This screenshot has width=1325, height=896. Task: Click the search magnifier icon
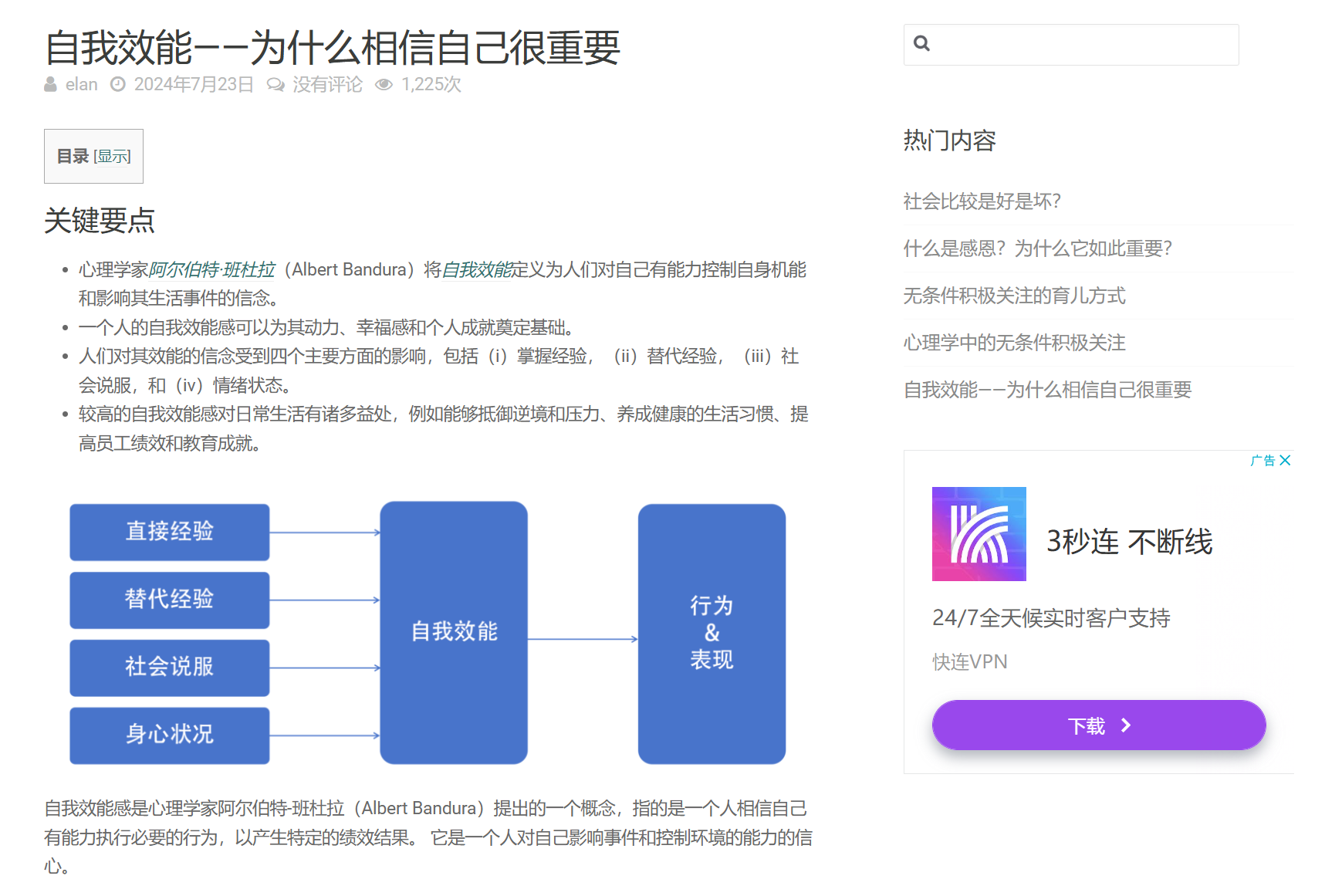(x=921, y=43)
